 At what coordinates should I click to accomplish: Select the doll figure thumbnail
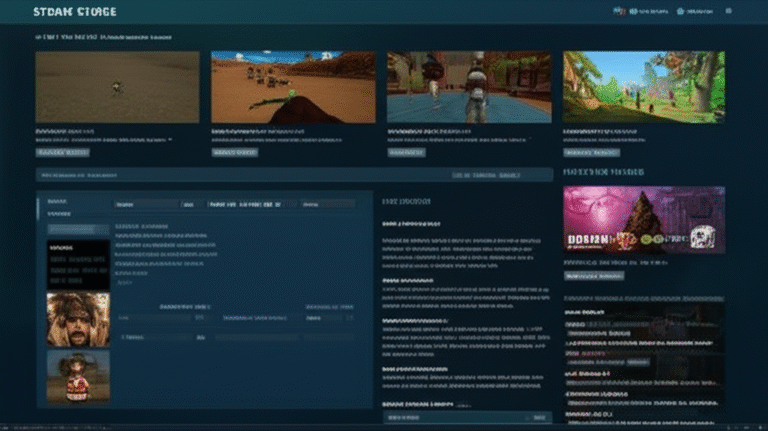[78, 377]
